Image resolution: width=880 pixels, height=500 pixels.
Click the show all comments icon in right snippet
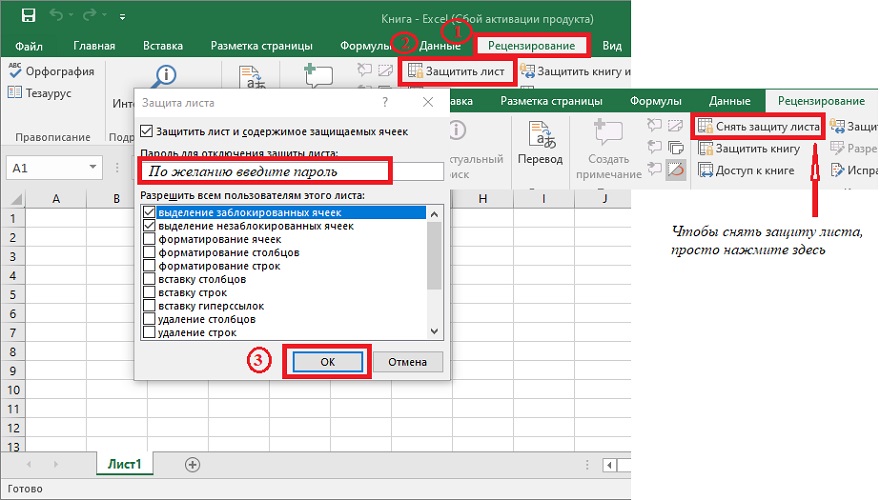(x=676, y=148)
